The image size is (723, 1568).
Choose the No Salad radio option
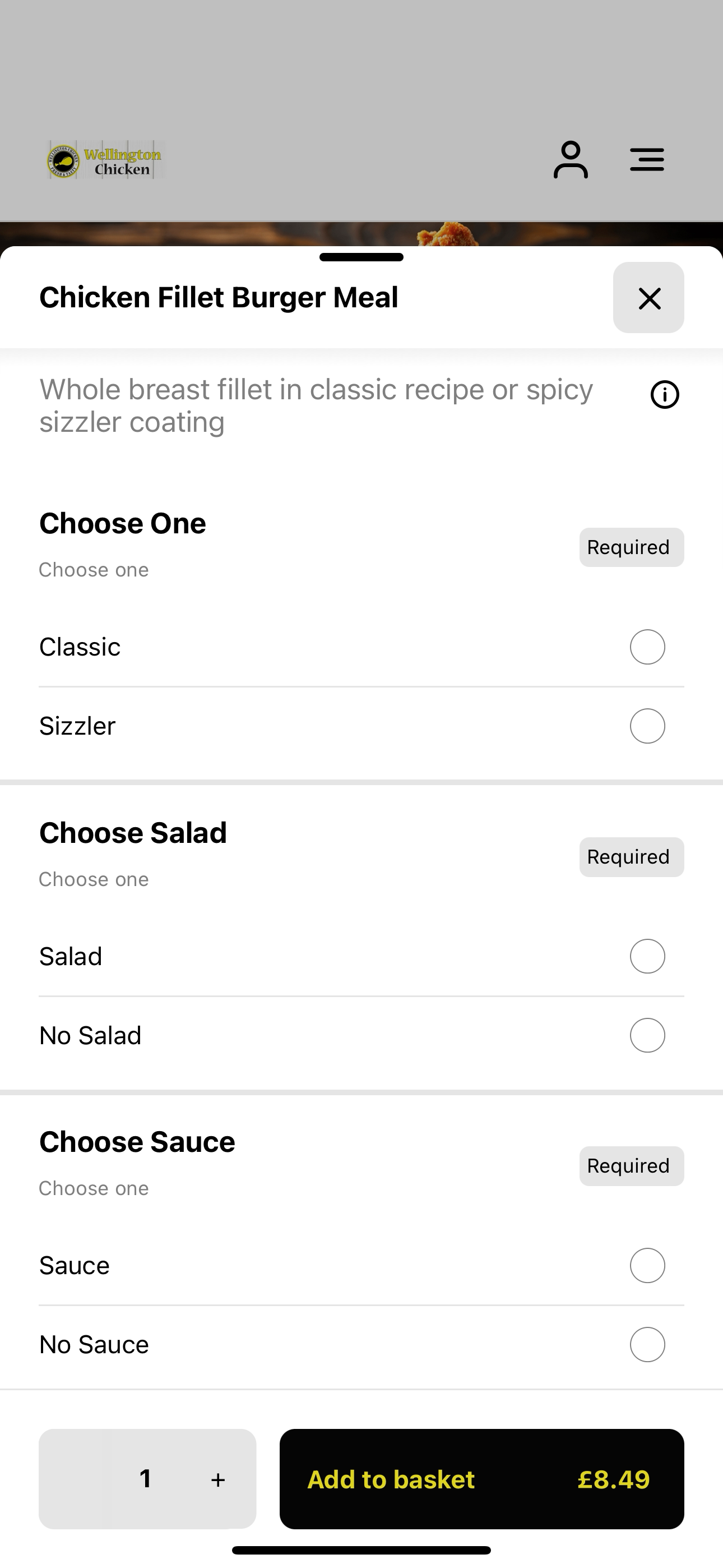(x=647, y=1035)
